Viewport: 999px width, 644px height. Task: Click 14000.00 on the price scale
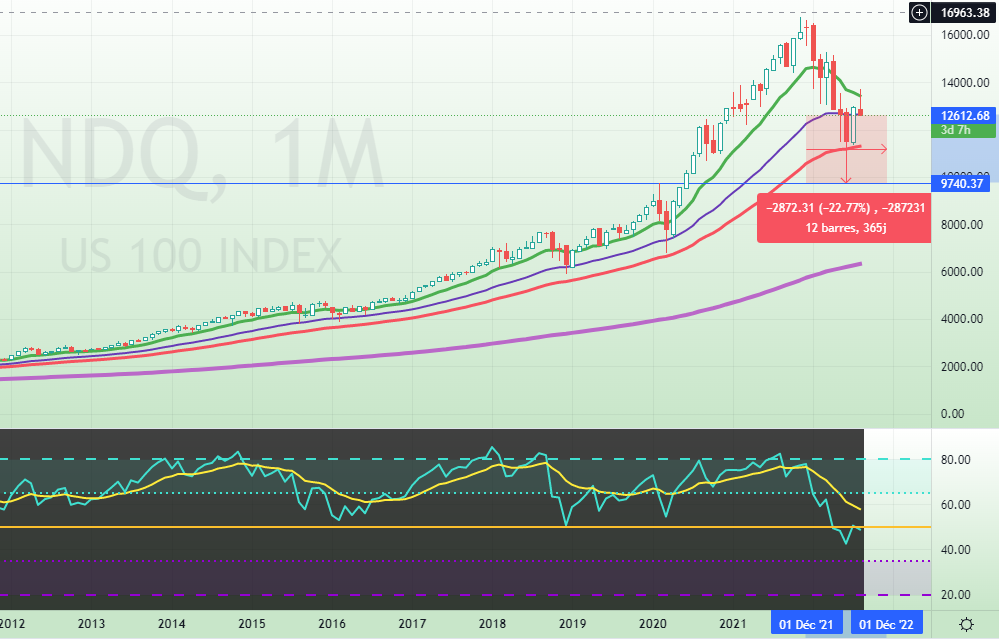(x=965, y=82)
